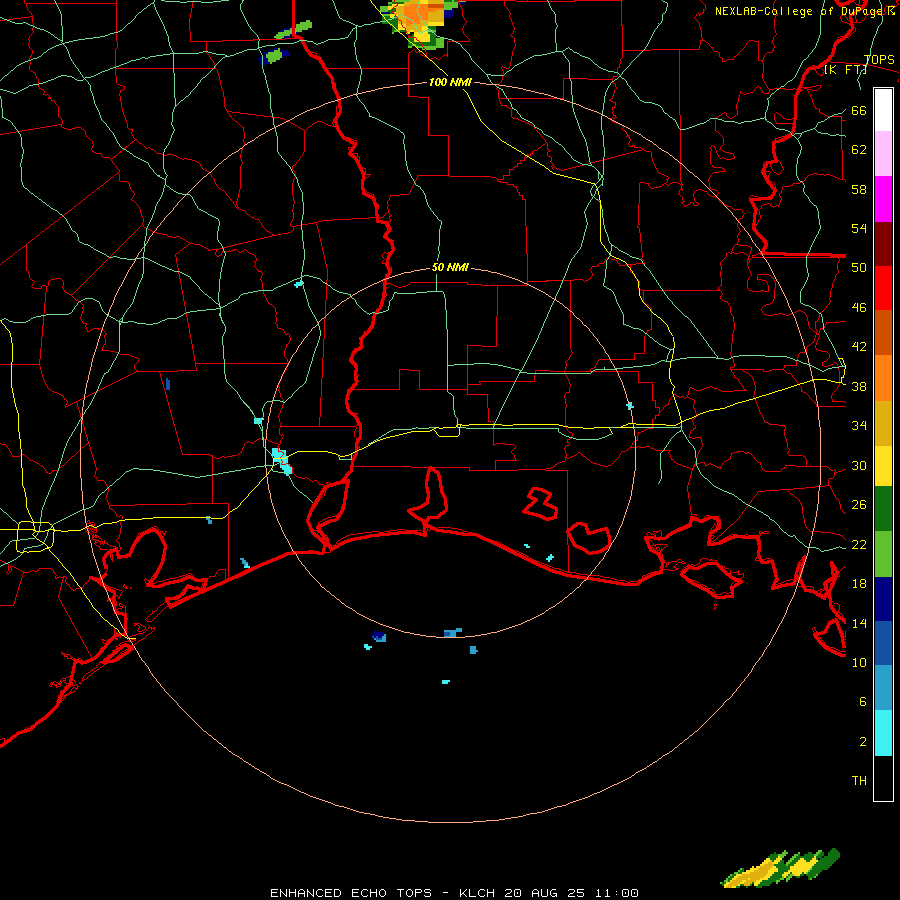Click the green-yellow echo in bottom right corner
This screenshot has height=900, width=900.
pyautogui.click(x=780, y=868)
